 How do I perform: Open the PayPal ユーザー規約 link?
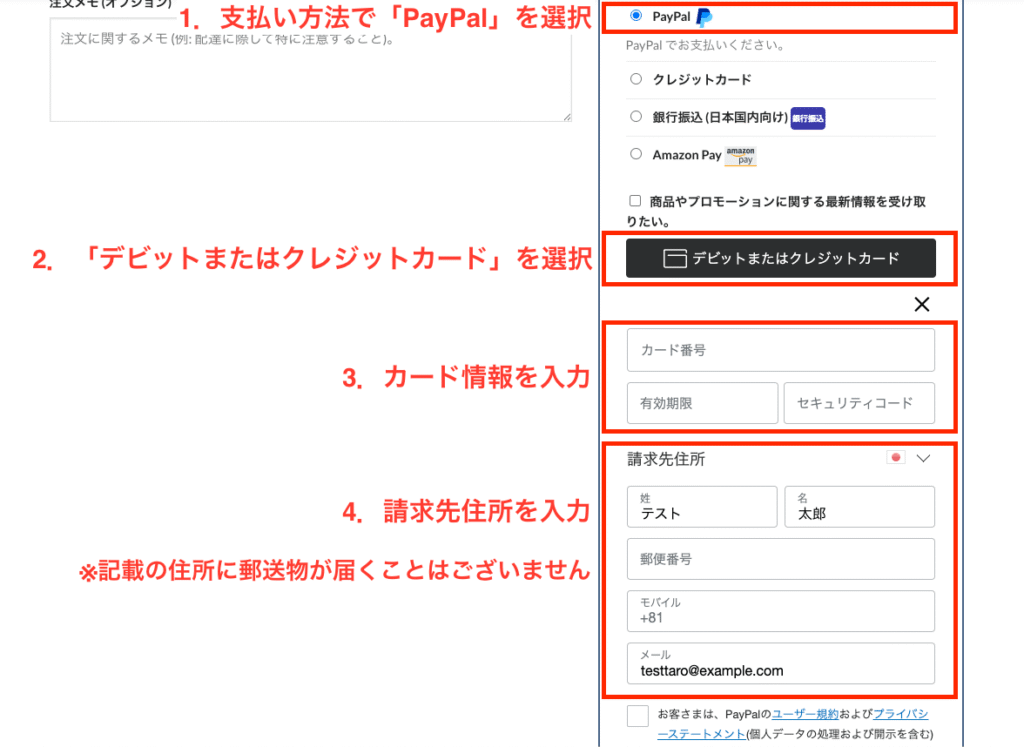tap(806, 715)
